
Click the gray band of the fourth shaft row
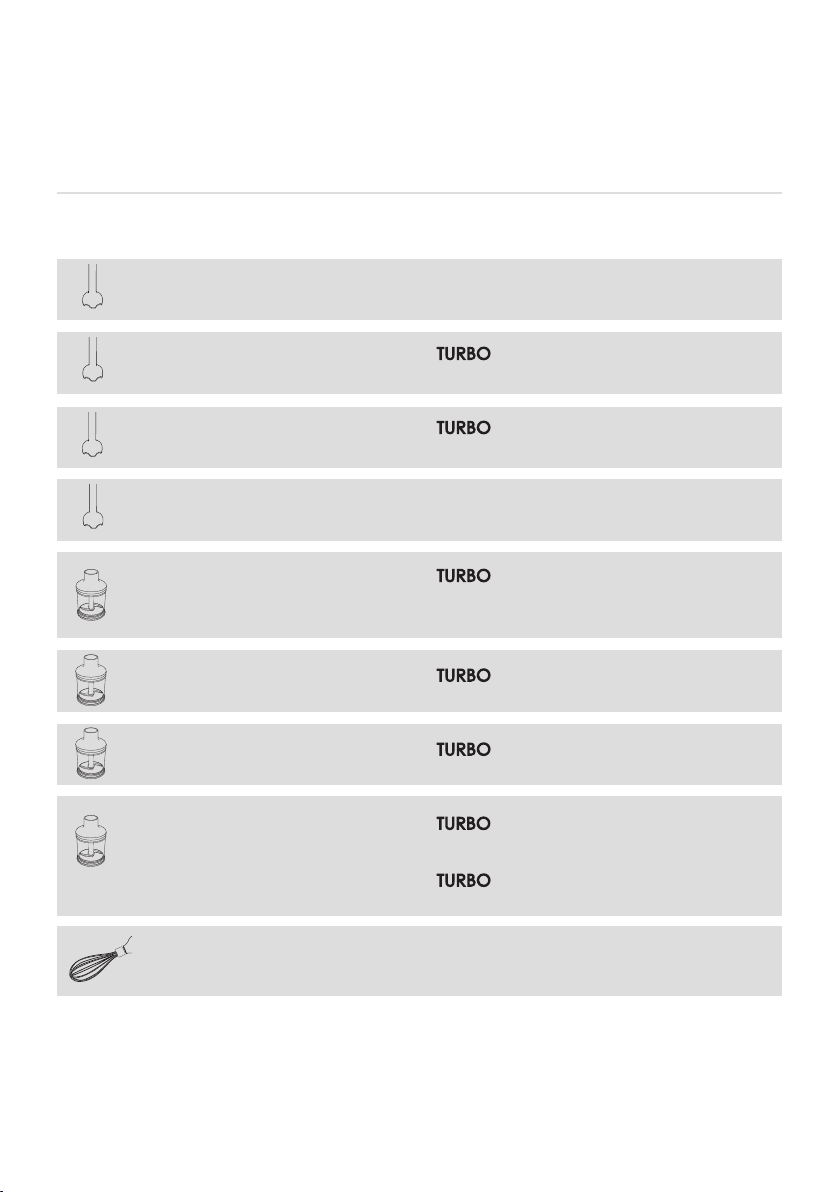[x=420, y=510]
